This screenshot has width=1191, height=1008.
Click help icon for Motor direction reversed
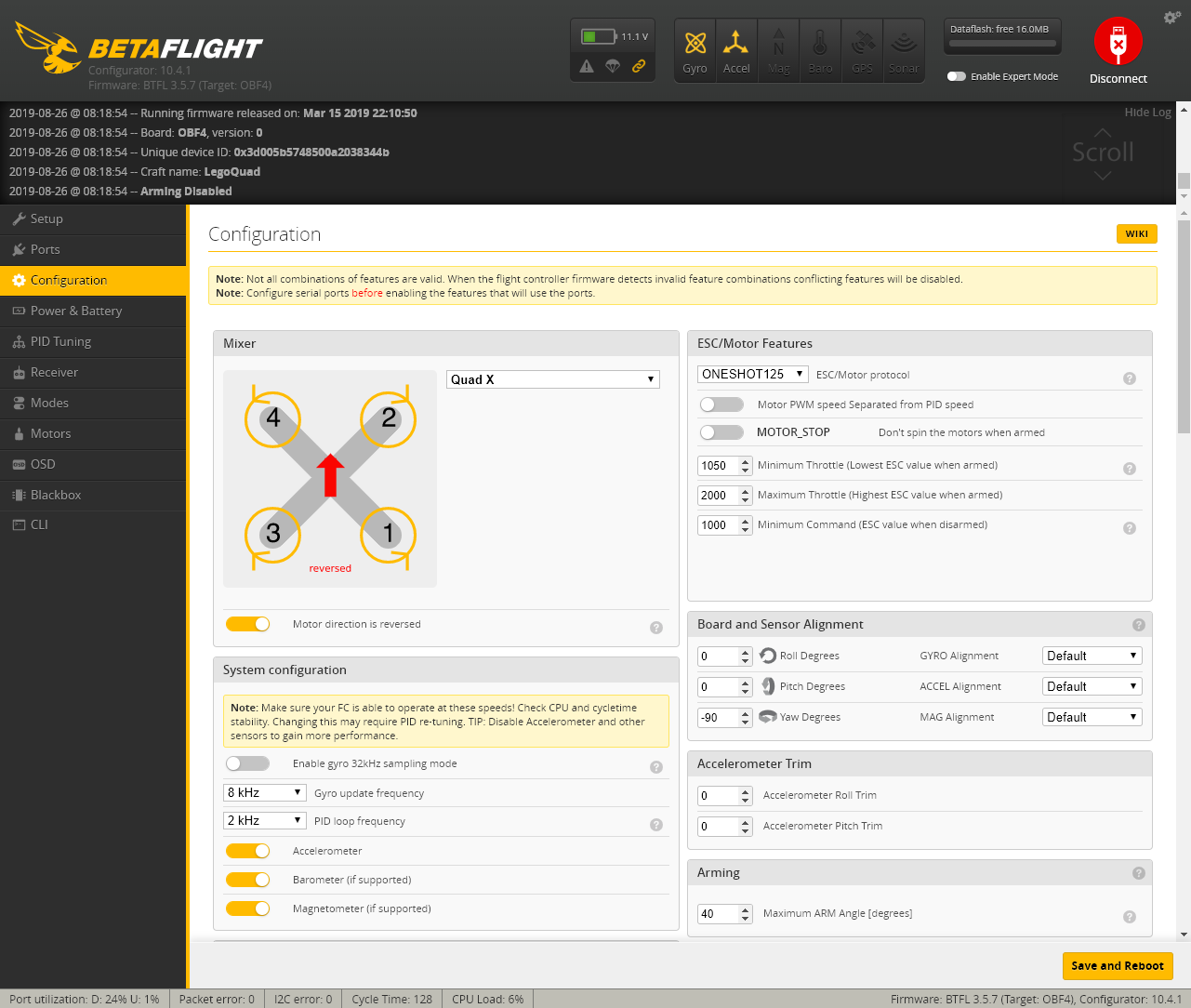click(x=656, y=628)
